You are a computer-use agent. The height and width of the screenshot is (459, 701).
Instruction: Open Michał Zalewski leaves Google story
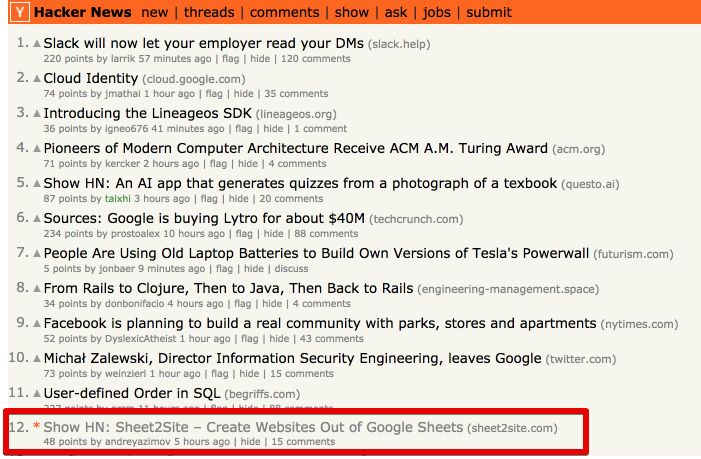[x=292, y=358]
